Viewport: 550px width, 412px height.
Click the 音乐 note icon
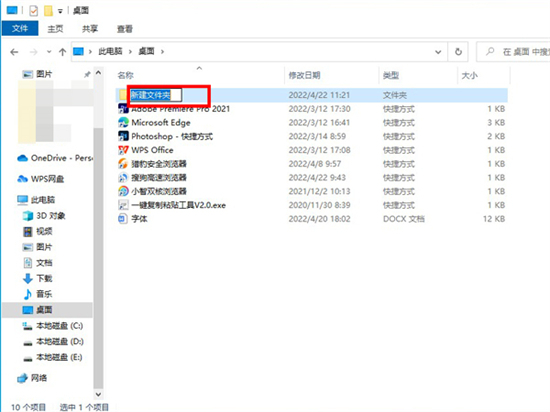click(28, 294)
